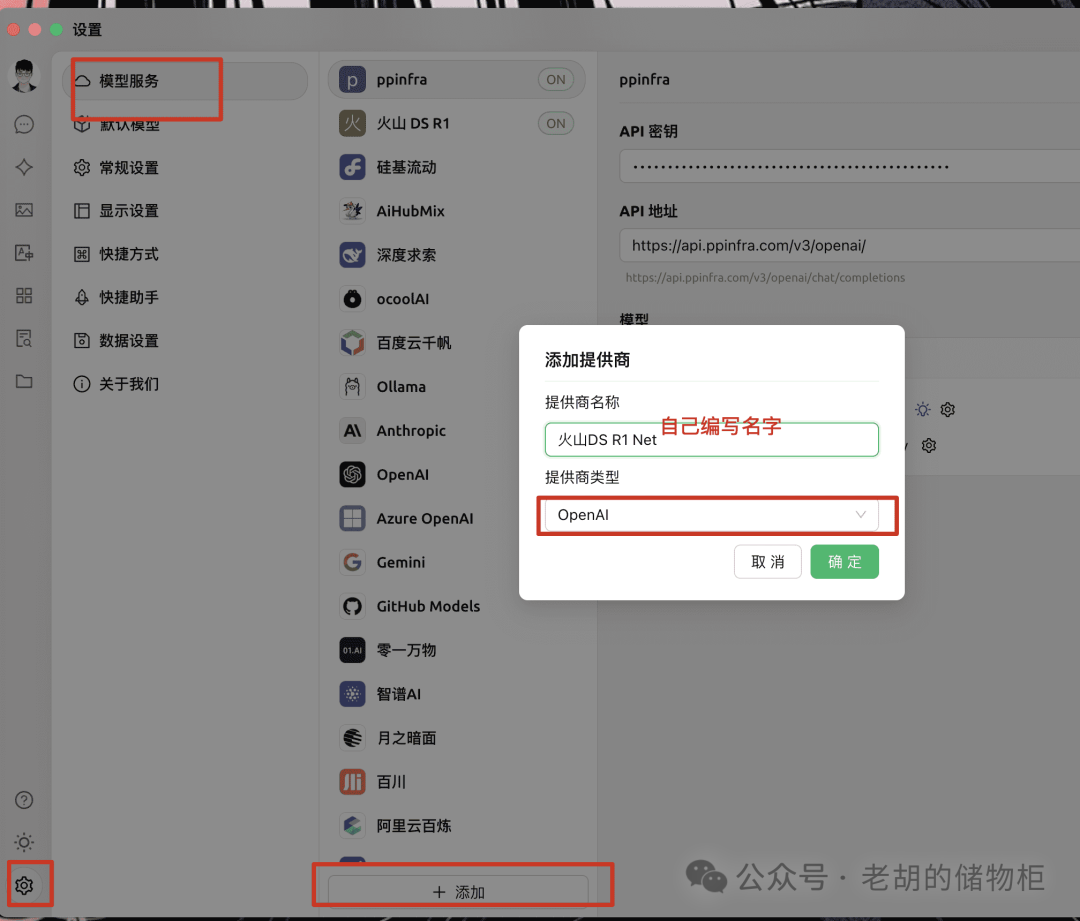Click the upper model settings gear icon
1080x921 pixels.
pyautogui.click(x=948, y=410)
